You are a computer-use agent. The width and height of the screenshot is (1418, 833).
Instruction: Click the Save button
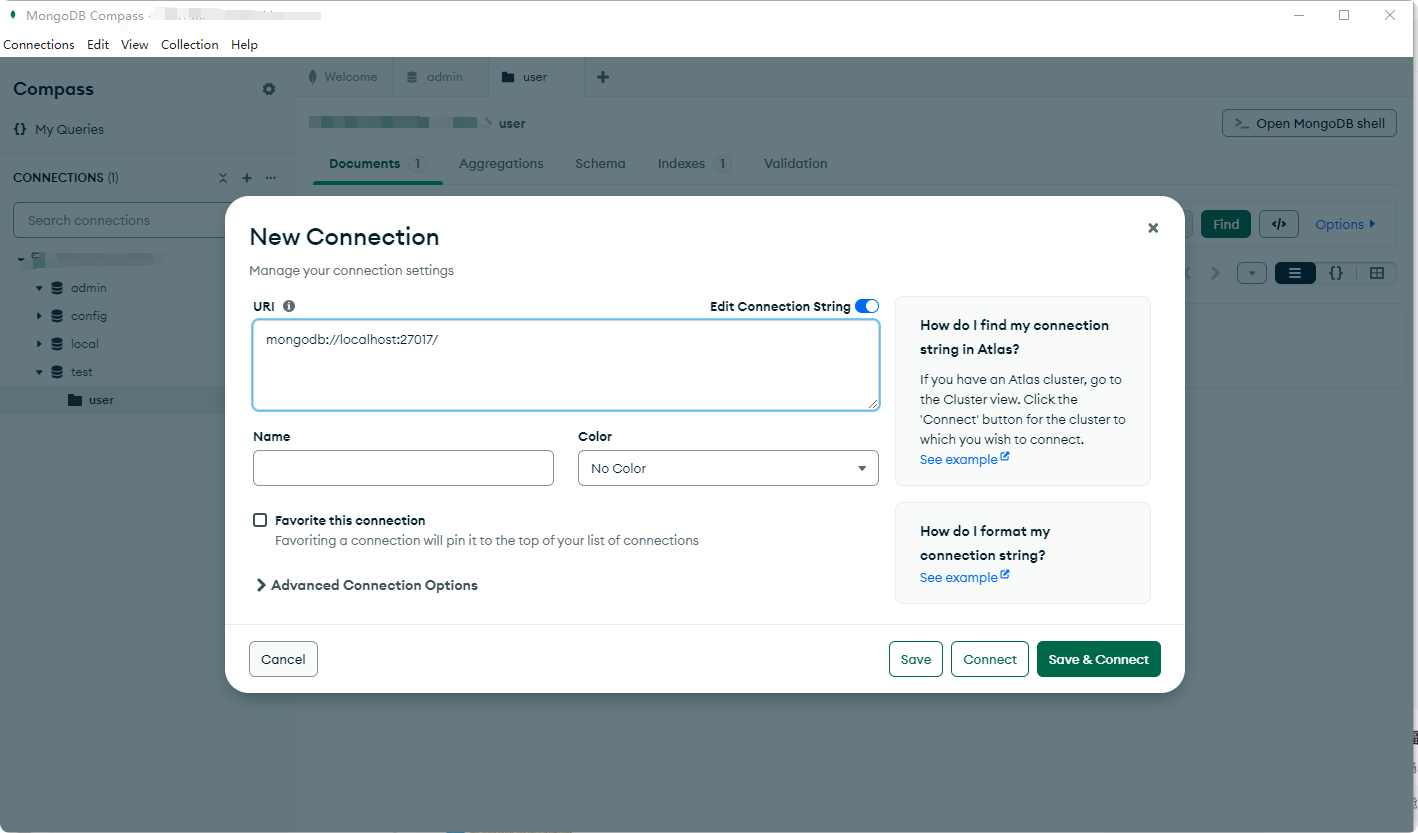[x=916, y=659]
